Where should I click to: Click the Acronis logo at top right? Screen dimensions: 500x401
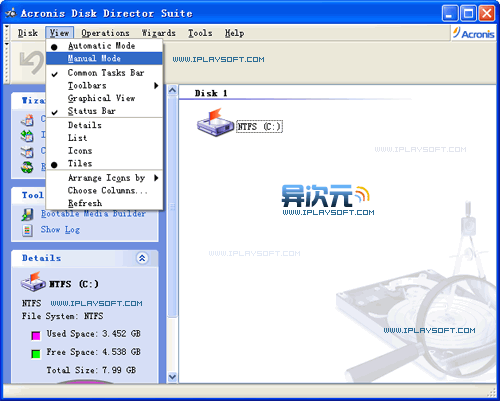click(x=473, y=33)
